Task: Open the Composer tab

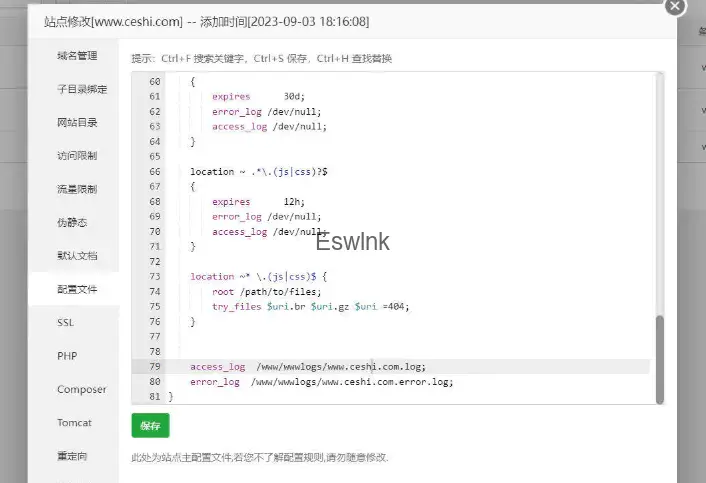Action: tap(81, 390)
